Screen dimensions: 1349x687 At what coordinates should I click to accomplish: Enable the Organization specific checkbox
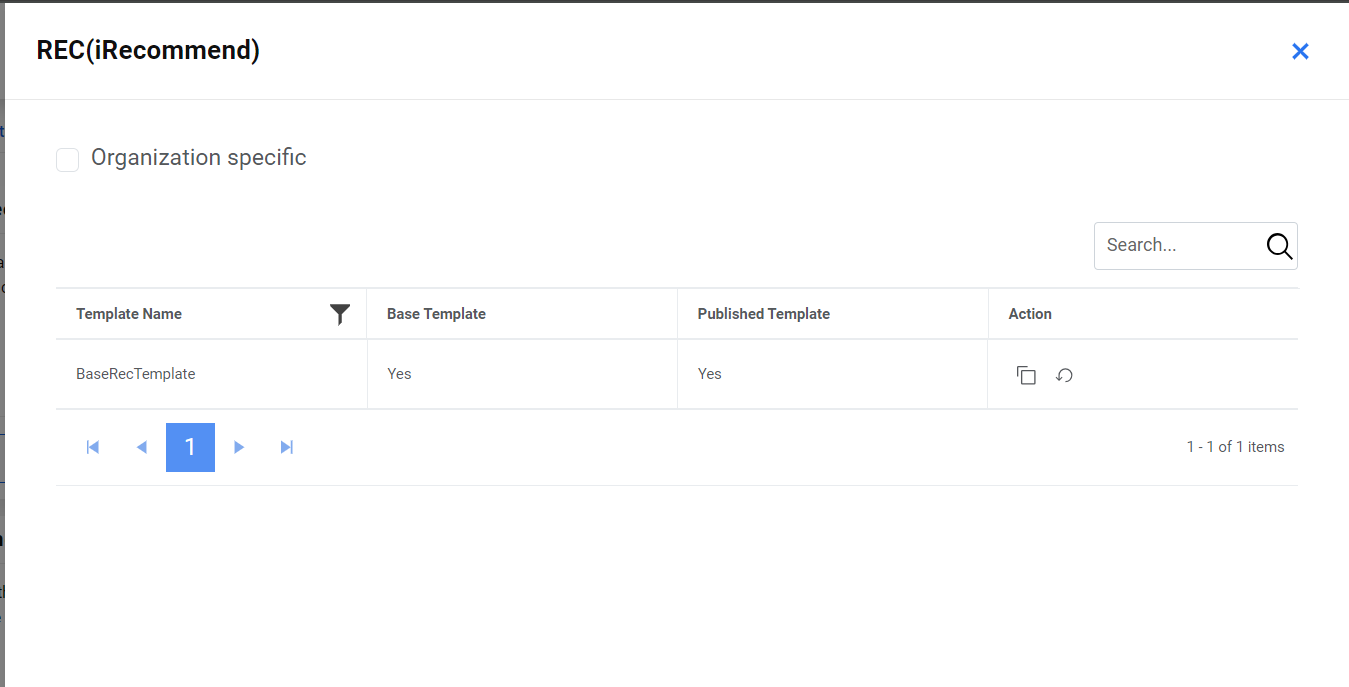[68, 159]
